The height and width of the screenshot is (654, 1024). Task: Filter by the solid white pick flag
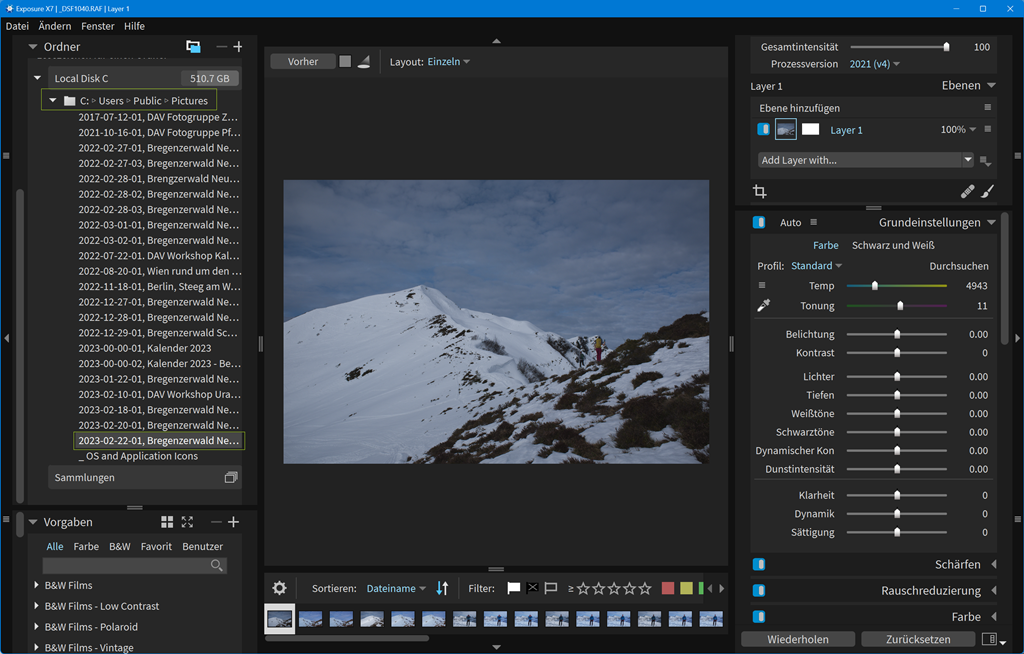[x=513, y=589]
